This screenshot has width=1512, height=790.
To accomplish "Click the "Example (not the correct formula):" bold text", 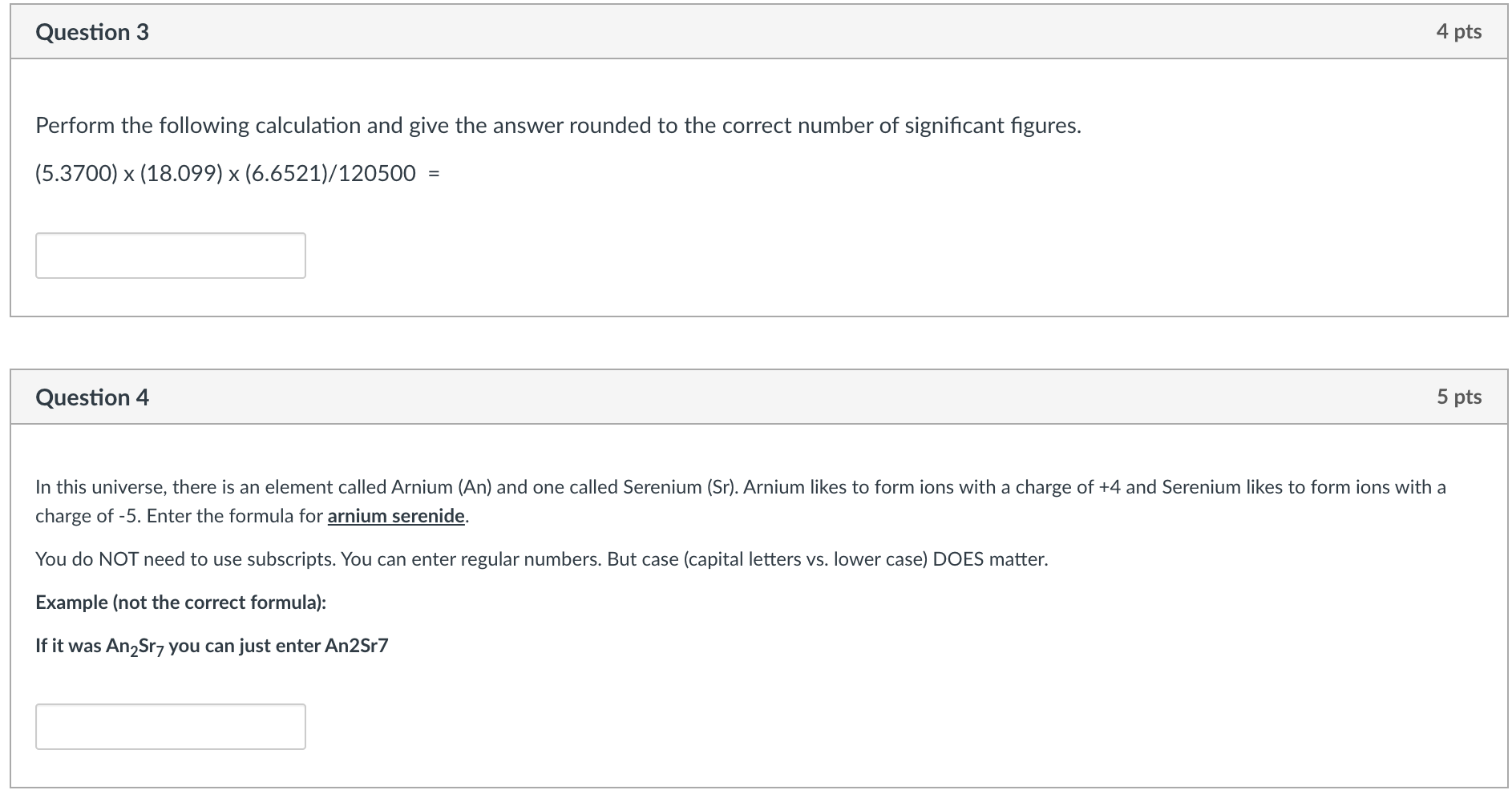I will coord(180,603).
